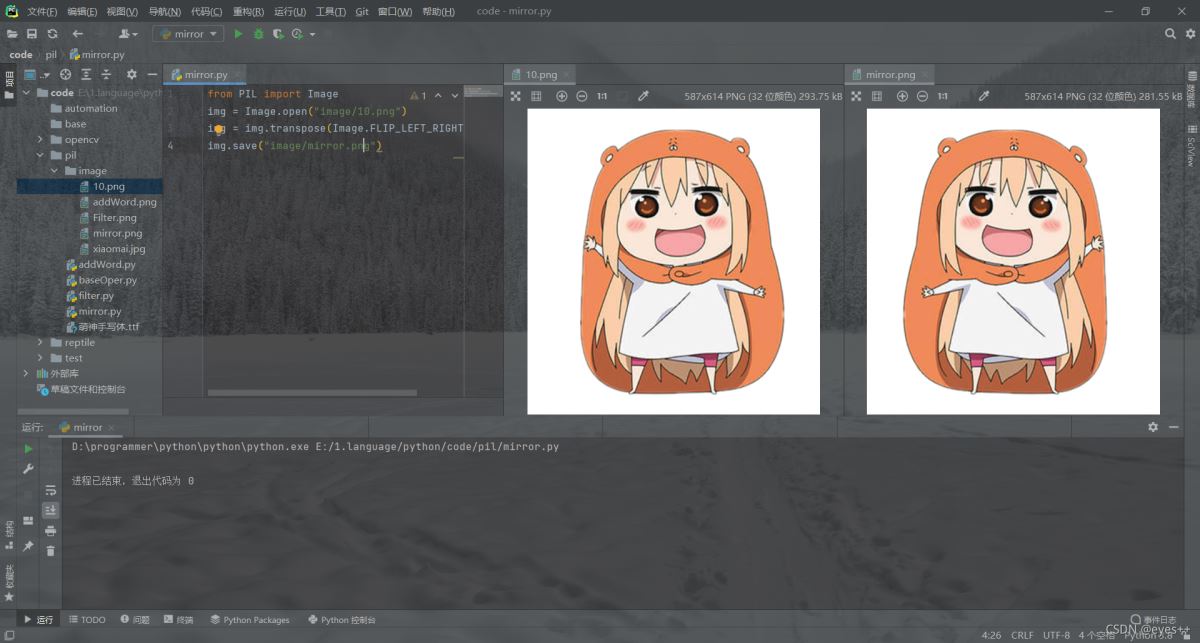Collapse the image folder in project tree
The width and height of the screenshot is (1200, 643).
pos(55,171)
